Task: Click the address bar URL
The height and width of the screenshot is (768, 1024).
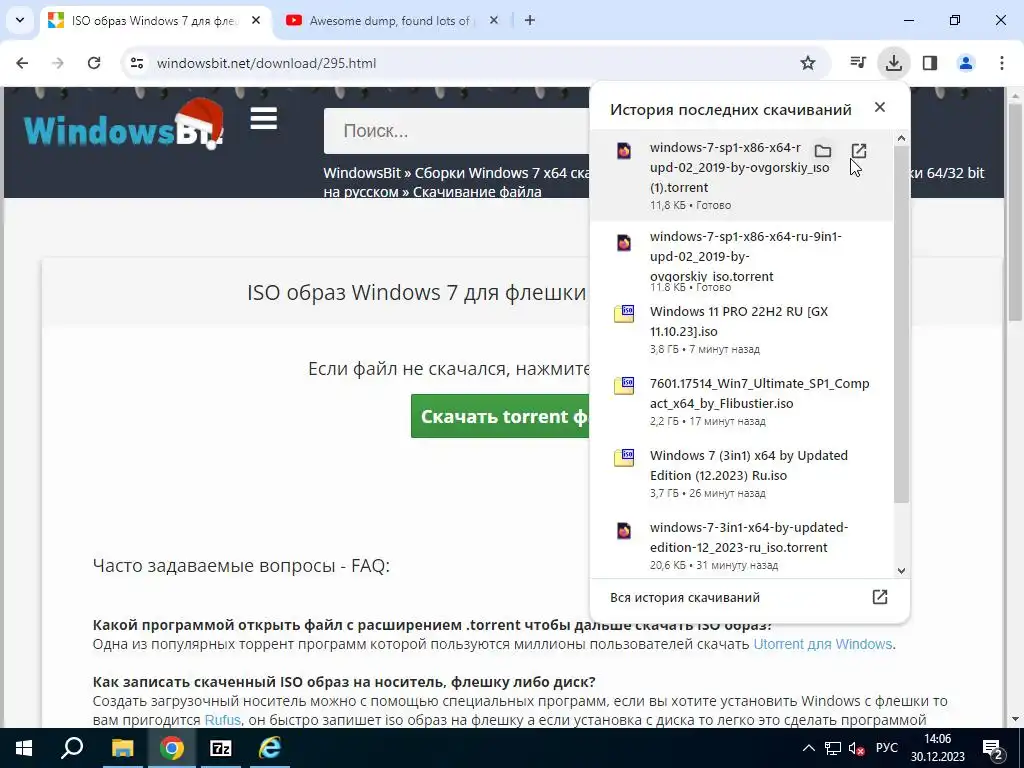Action: [x=266, y=63]
